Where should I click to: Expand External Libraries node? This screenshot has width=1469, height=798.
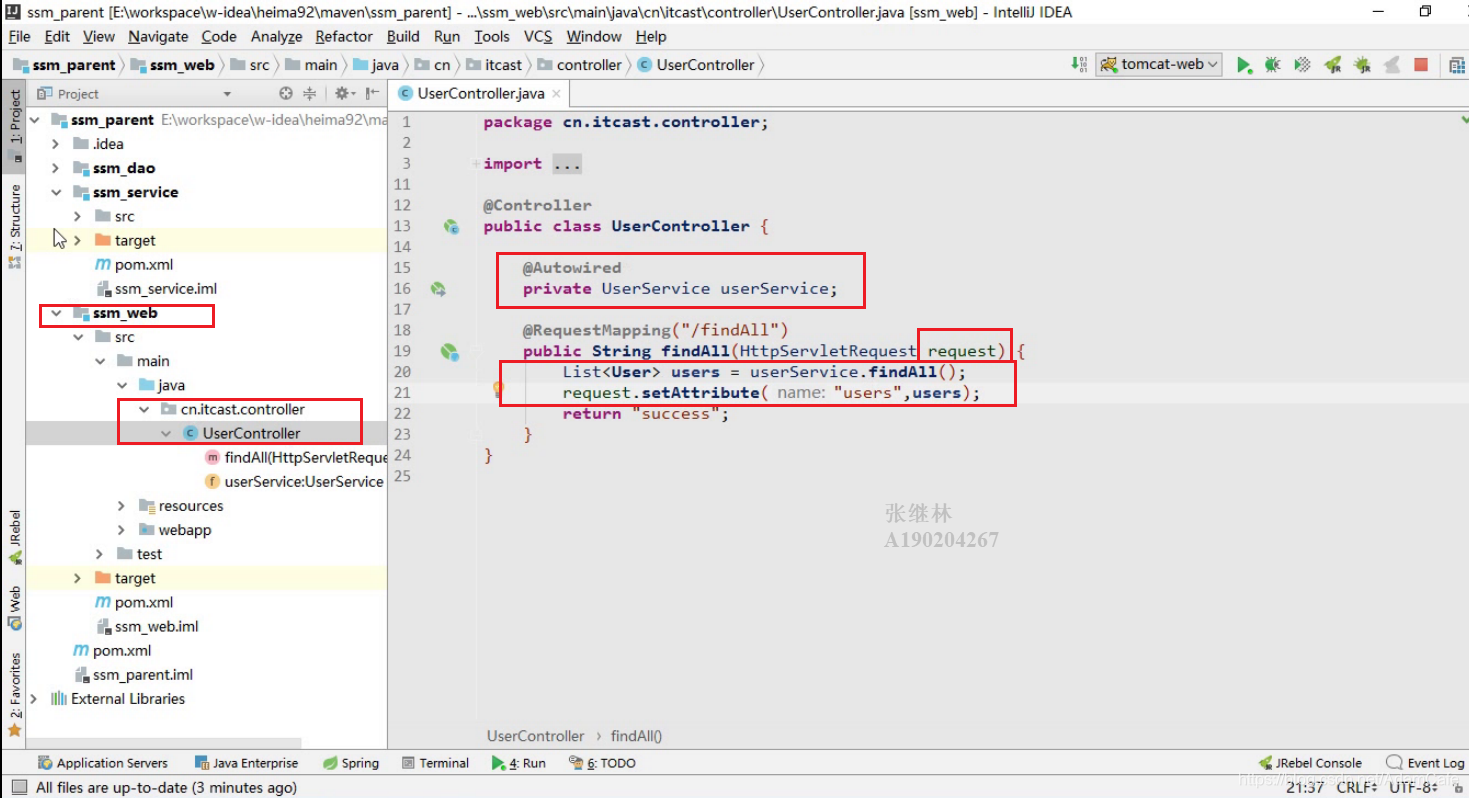coord(35,699)
